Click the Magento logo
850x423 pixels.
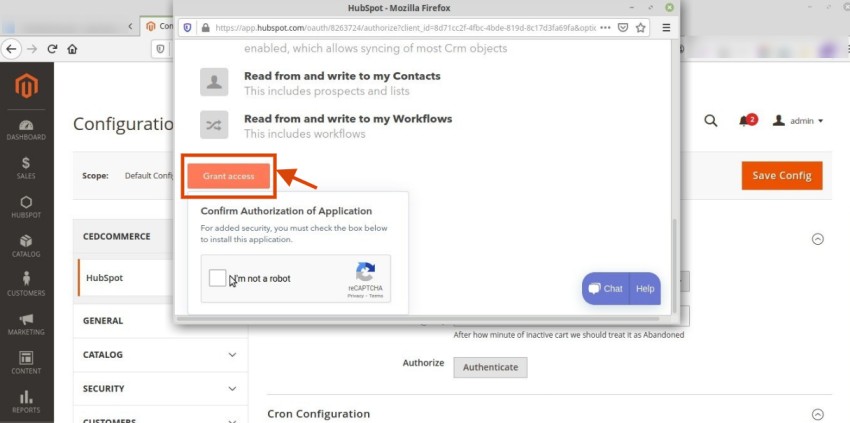click(x=27, y=86)
